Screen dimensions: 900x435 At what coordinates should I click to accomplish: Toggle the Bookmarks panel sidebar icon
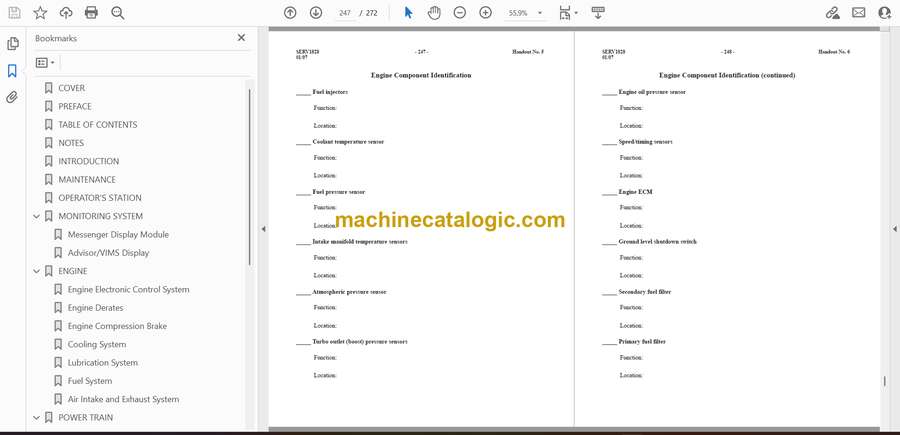click(x=12, y=71)
